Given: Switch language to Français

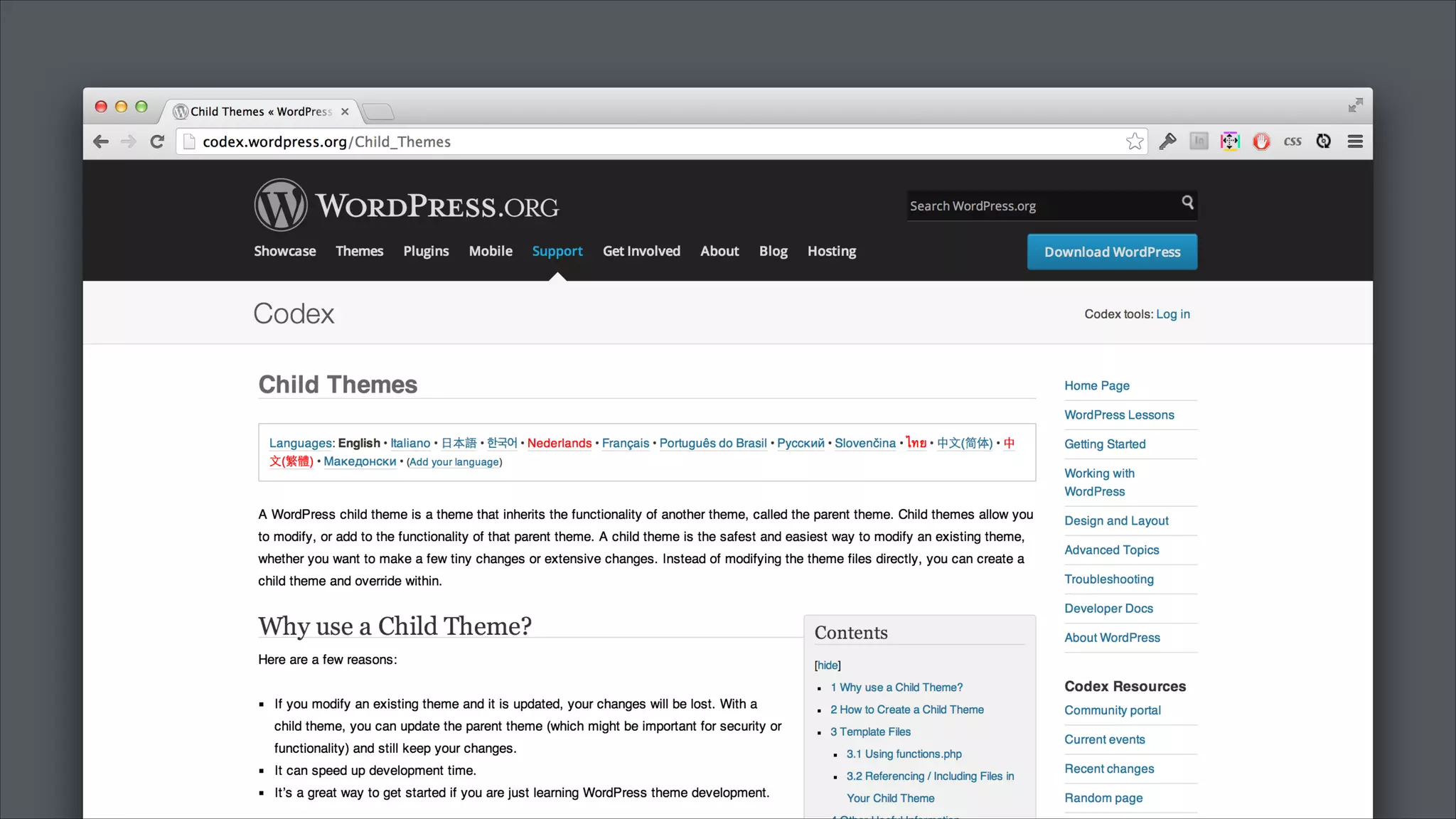Looking at the screenshot, I should (625, 443).
